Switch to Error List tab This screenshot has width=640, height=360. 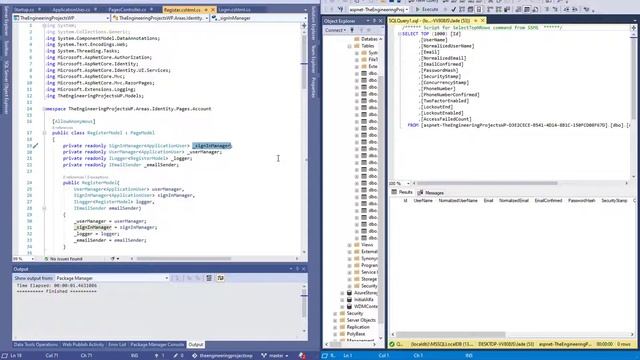pyautogui.click(x=117, y=345)
